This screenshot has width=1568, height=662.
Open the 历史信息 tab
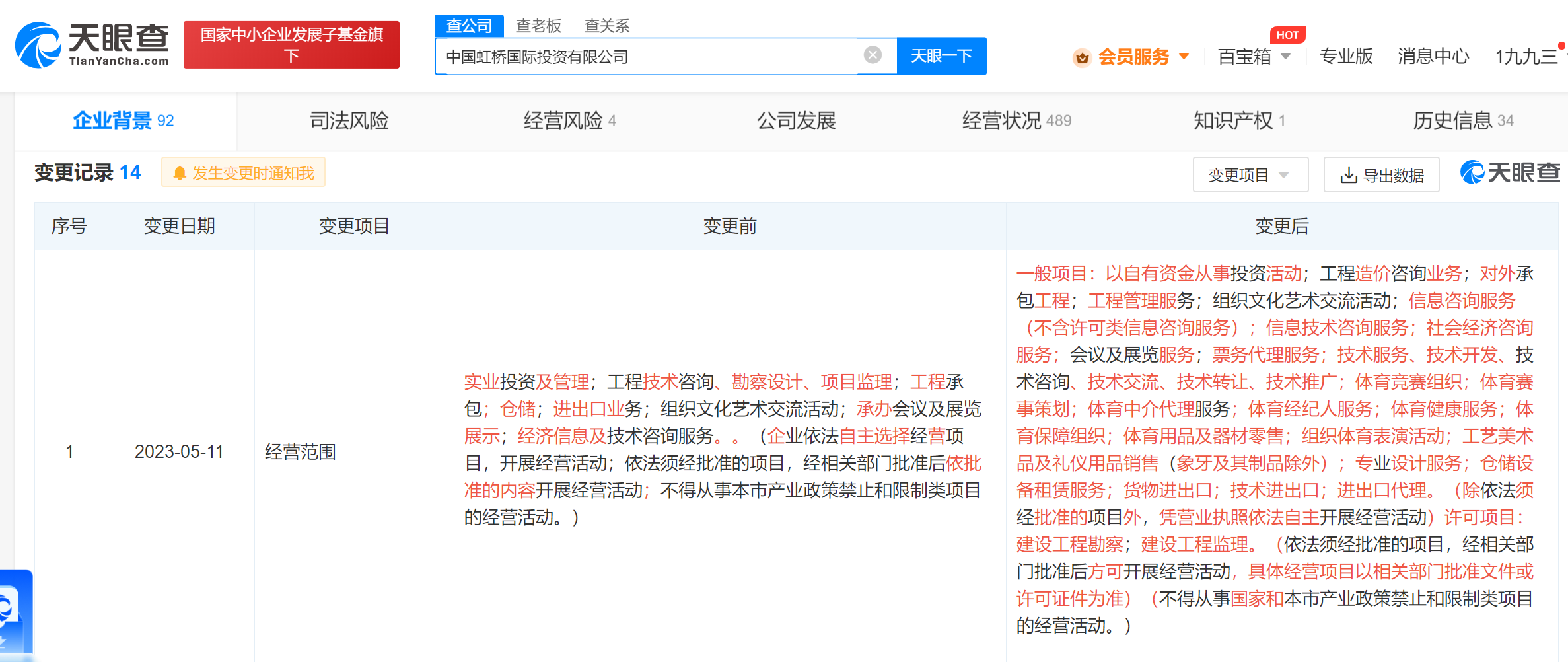pyautogui.click(x=1463, y=121)
